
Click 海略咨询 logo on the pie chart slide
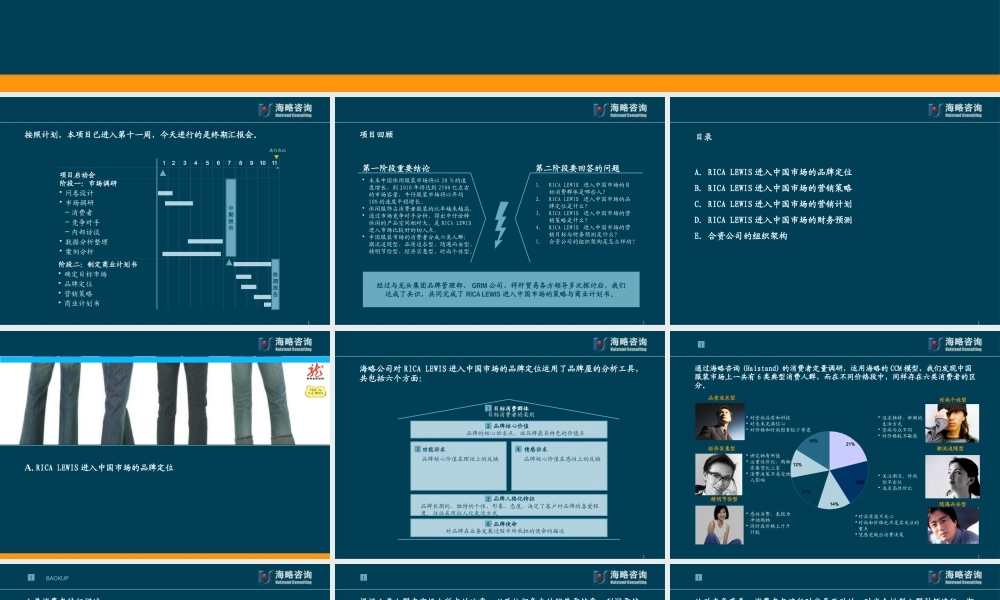tap(955, 344)
